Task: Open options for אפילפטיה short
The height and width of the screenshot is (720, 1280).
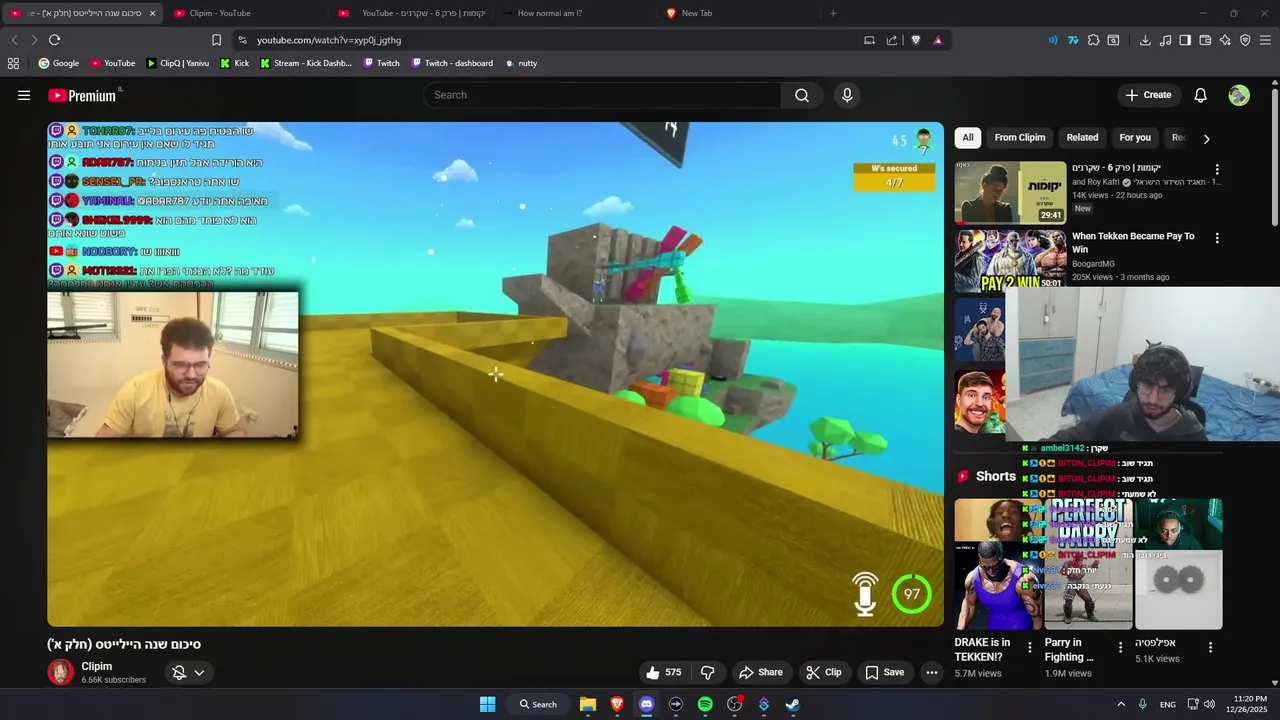Action: click(x=1210, y=647)
